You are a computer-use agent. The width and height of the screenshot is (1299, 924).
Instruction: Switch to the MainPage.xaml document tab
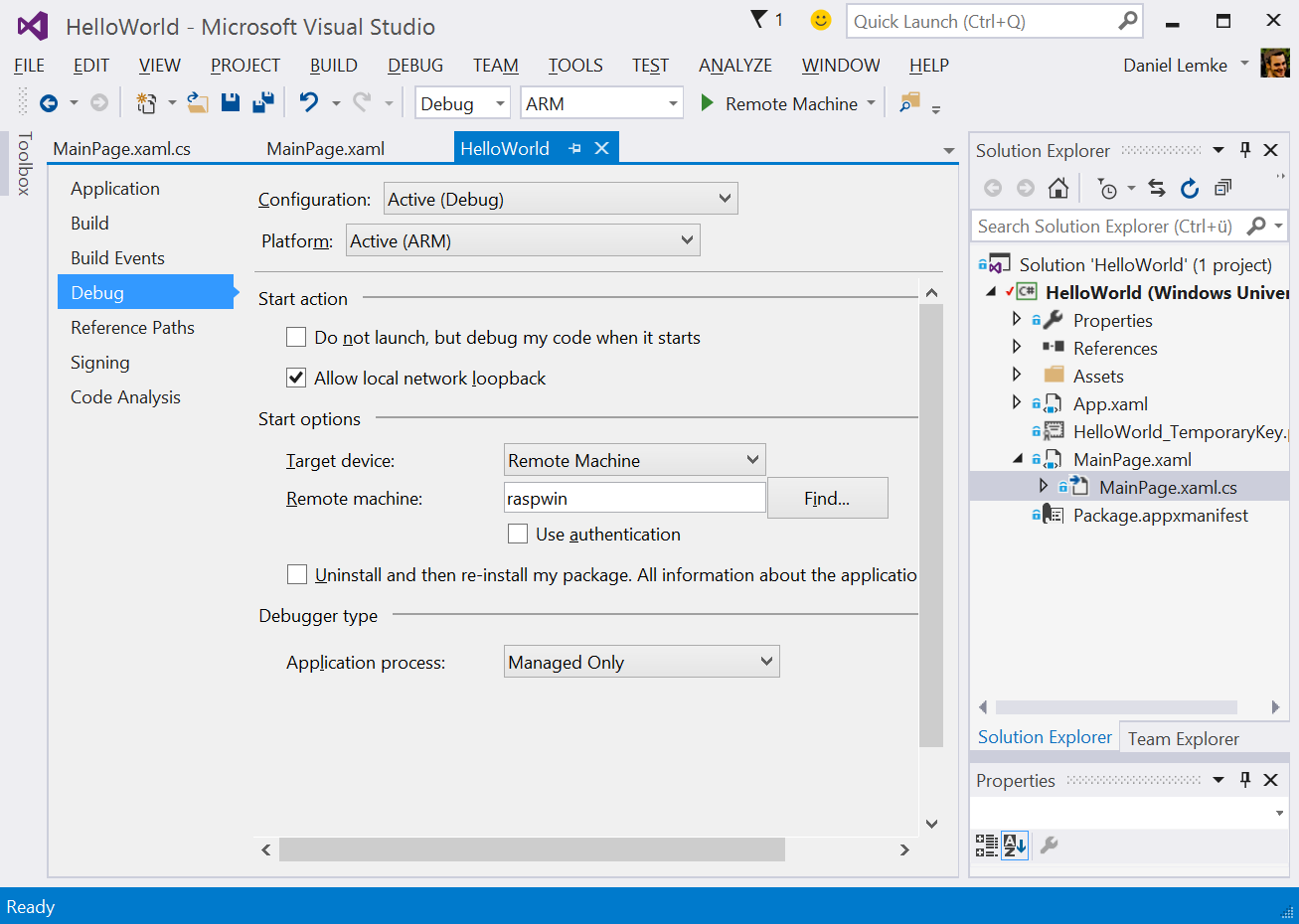[x=326, y=149]
